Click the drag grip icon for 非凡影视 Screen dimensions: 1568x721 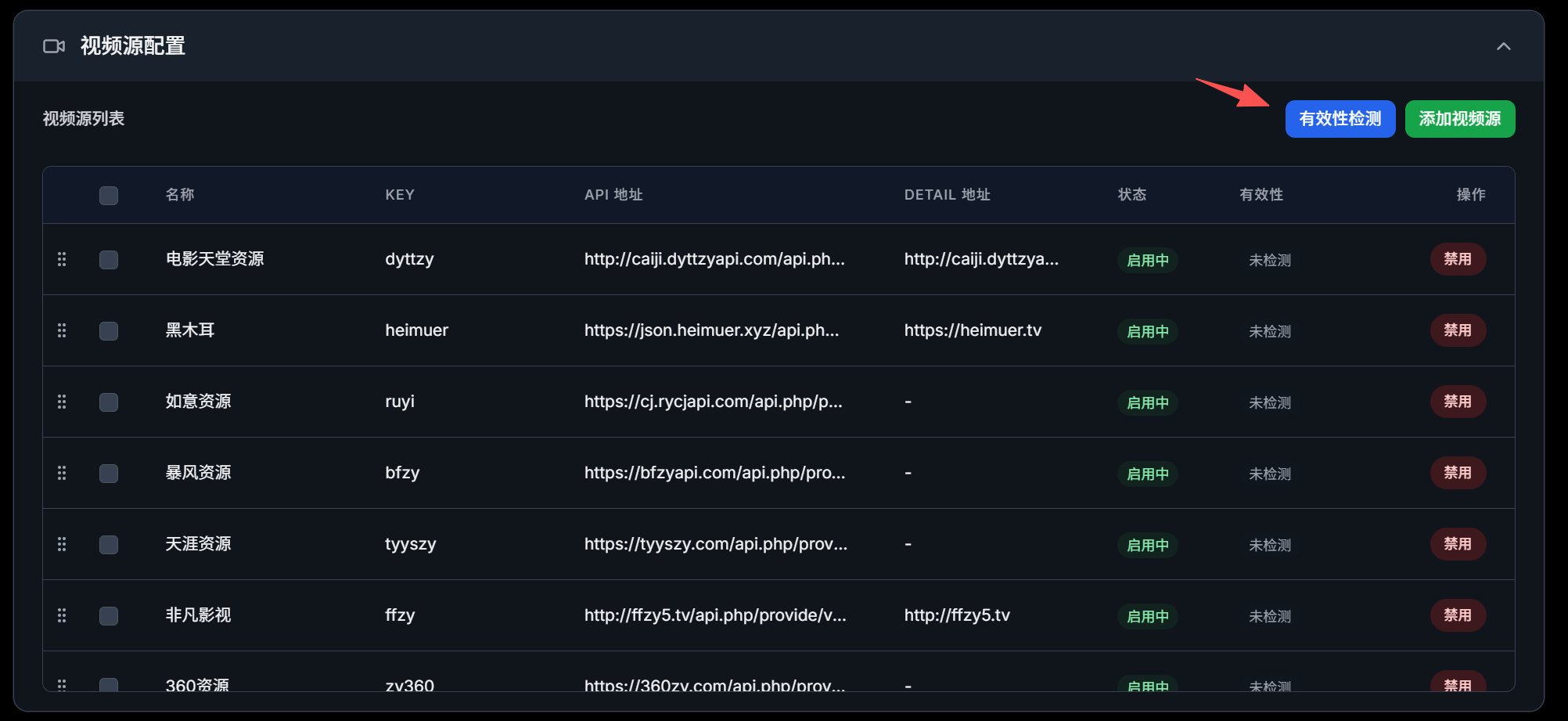coord(62,615)
